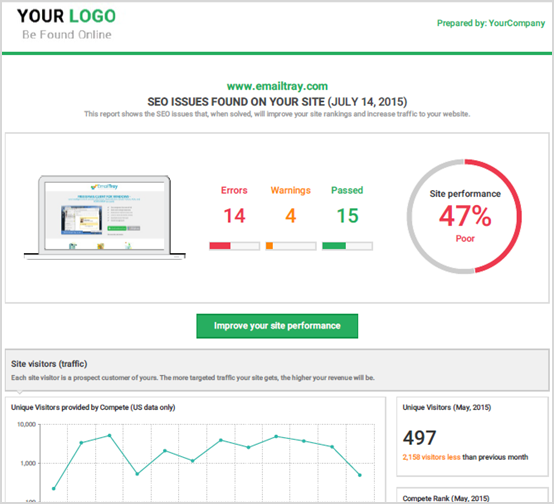Click the Compete Rank (May, 2015) heading
This screenshot has height=504, width=554.
(446, 498)
